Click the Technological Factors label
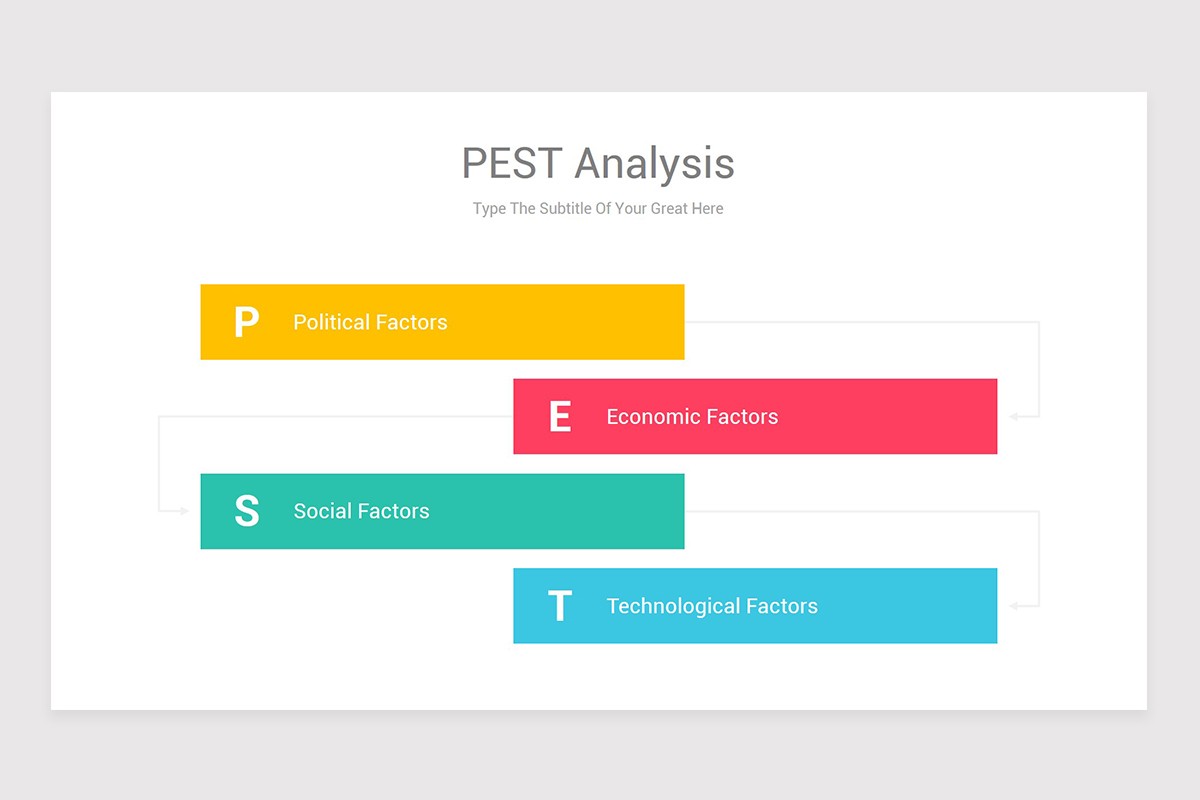The width and height of the screenshot is (1200, 800). click(x=712, y=606)
